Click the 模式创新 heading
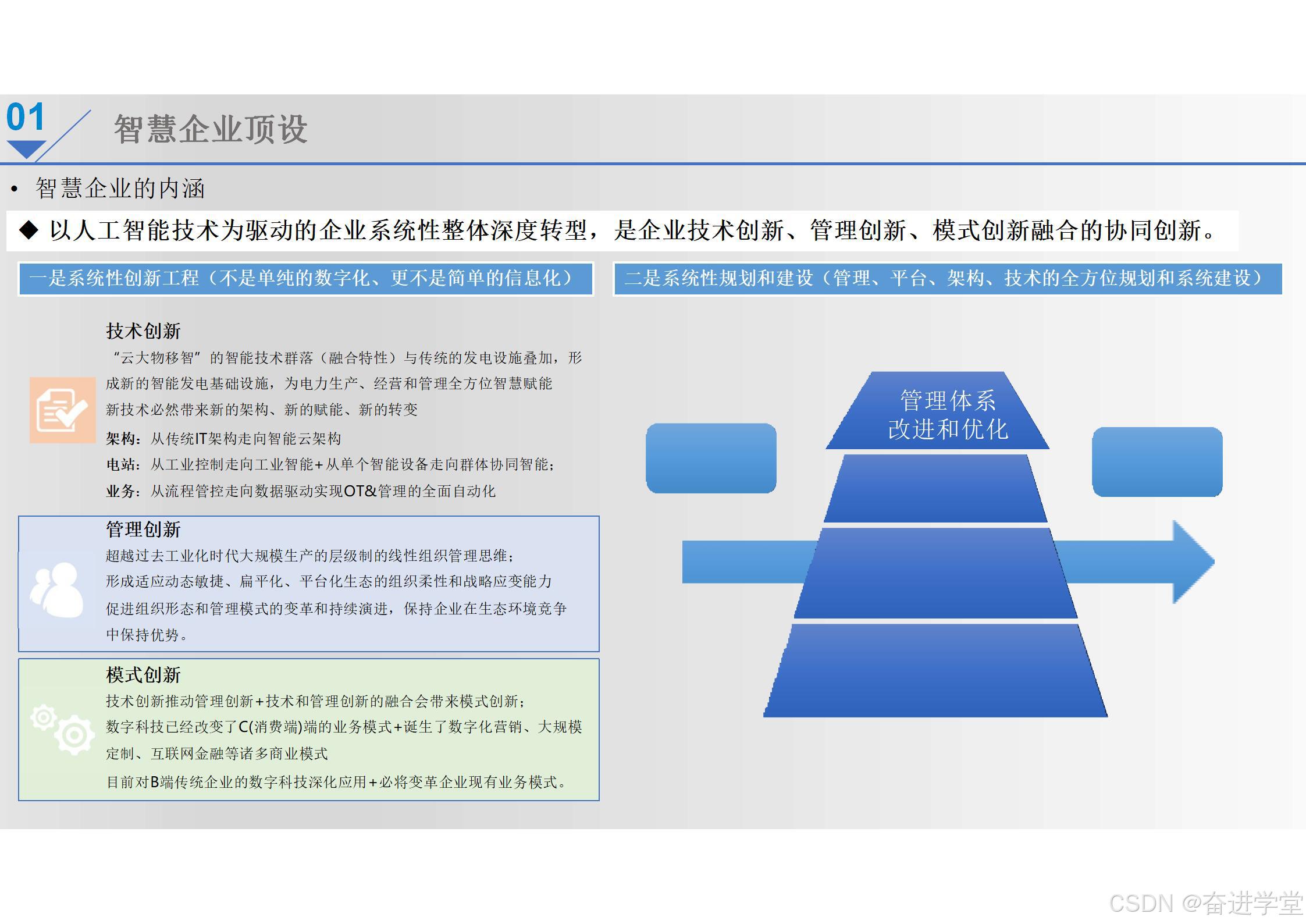This screenshot has width=1306, height=924. coord(143,675)
